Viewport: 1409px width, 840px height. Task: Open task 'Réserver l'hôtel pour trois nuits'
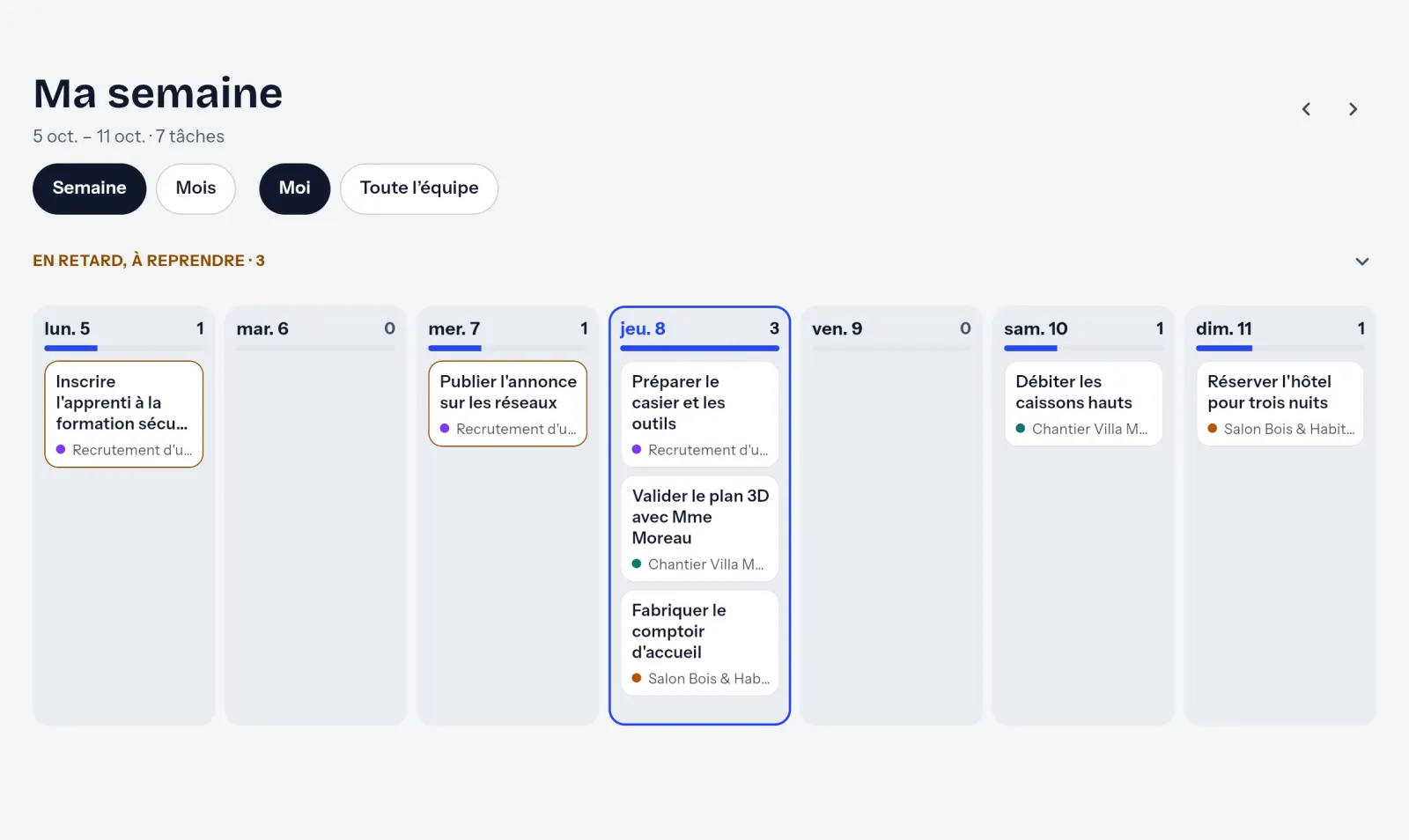[x=1280, y=403]
